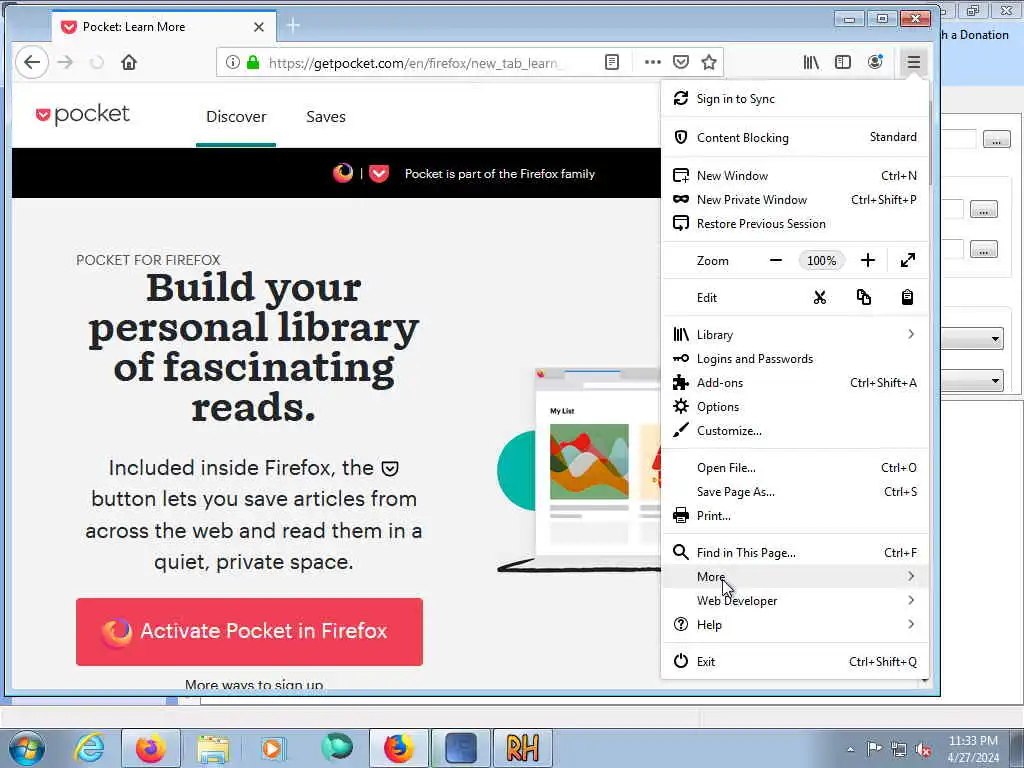Choose New Window from menu
Viewport: 1024px width, 768px height.
click(794, 176)
